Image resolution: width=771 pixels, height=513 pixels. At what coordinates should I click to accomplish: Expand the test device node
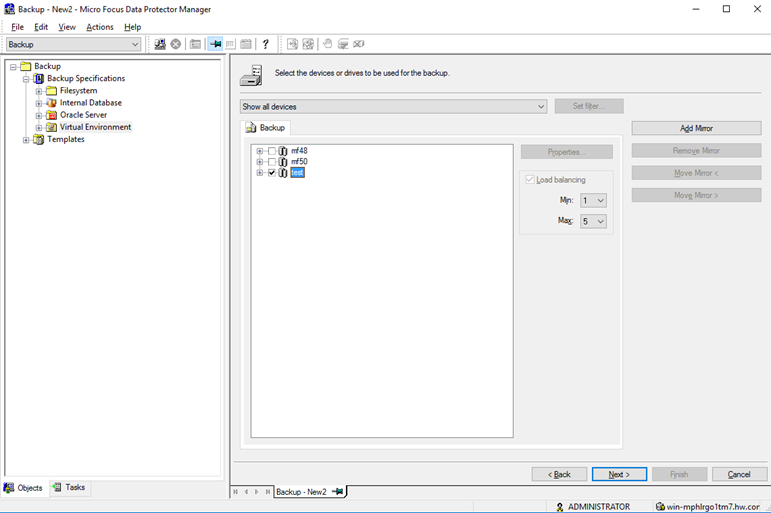coord(260,173)
